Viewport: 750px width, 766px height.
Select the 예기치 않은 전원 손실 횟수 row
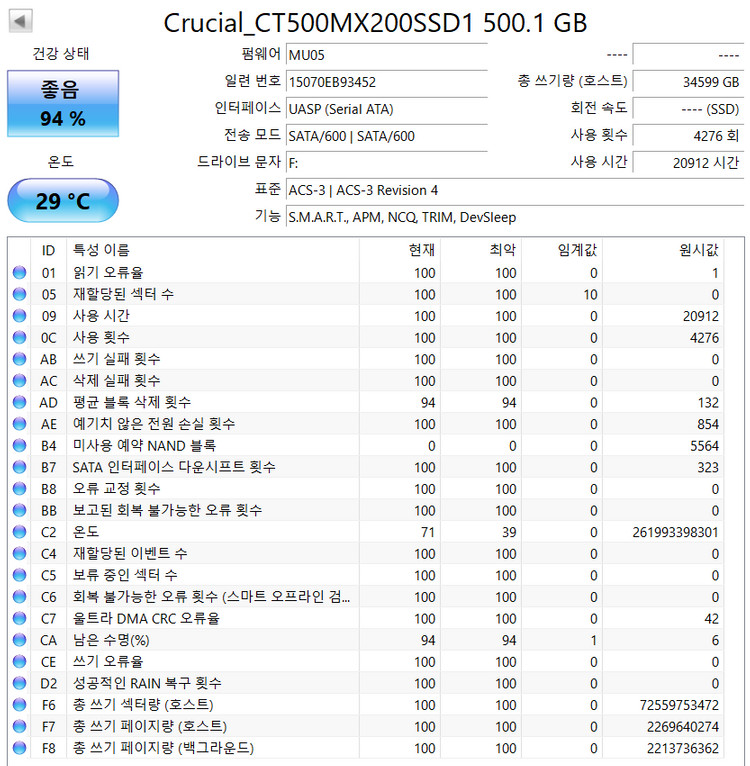coord(366,424)
